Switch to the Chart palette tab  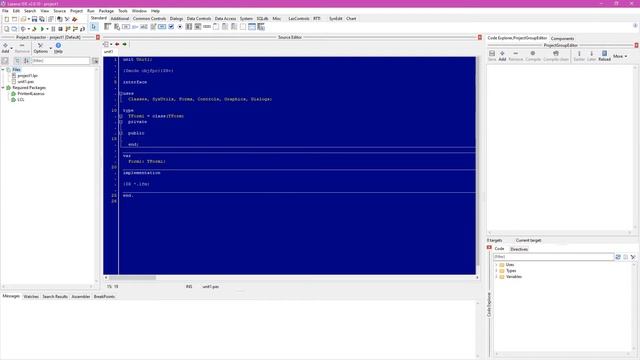(x=351, y=18)
